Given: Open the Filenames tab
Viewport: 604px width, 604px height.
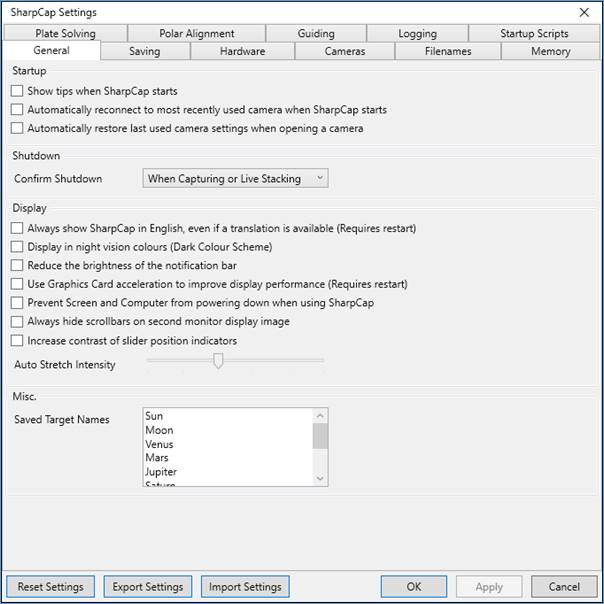Looking at the screenshot, I should click(448, 51).
